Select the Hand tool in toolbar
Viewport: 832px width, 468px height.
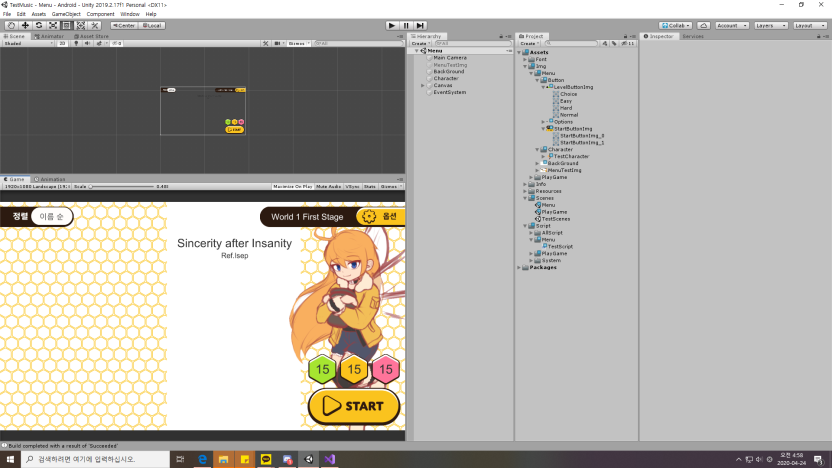11,25
